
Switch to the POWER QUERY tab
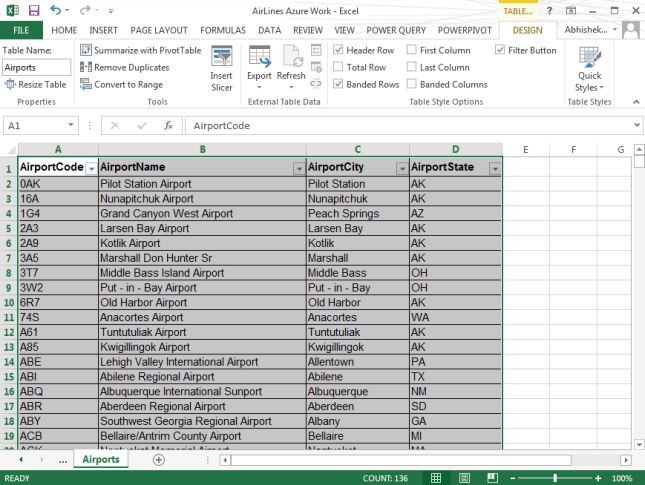click(x=396, y=30)
